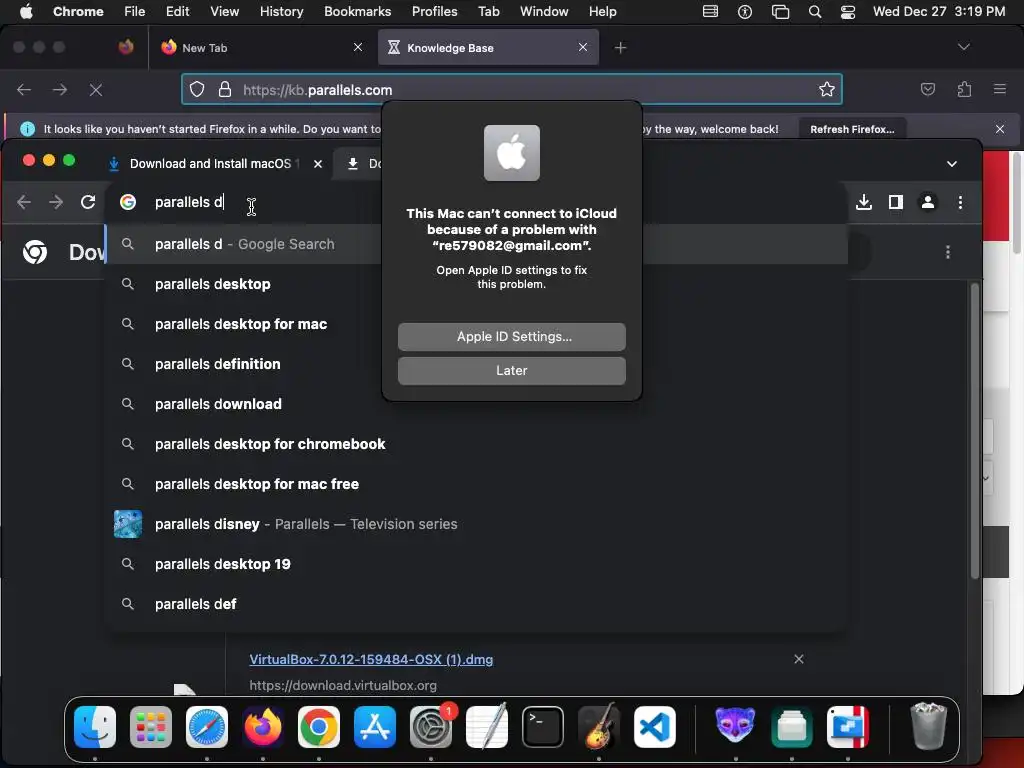Bookmark kb.parallels.com with the star icon
Image resolution: width=1024 pixels, height=768 pixels.
[827, 89]
